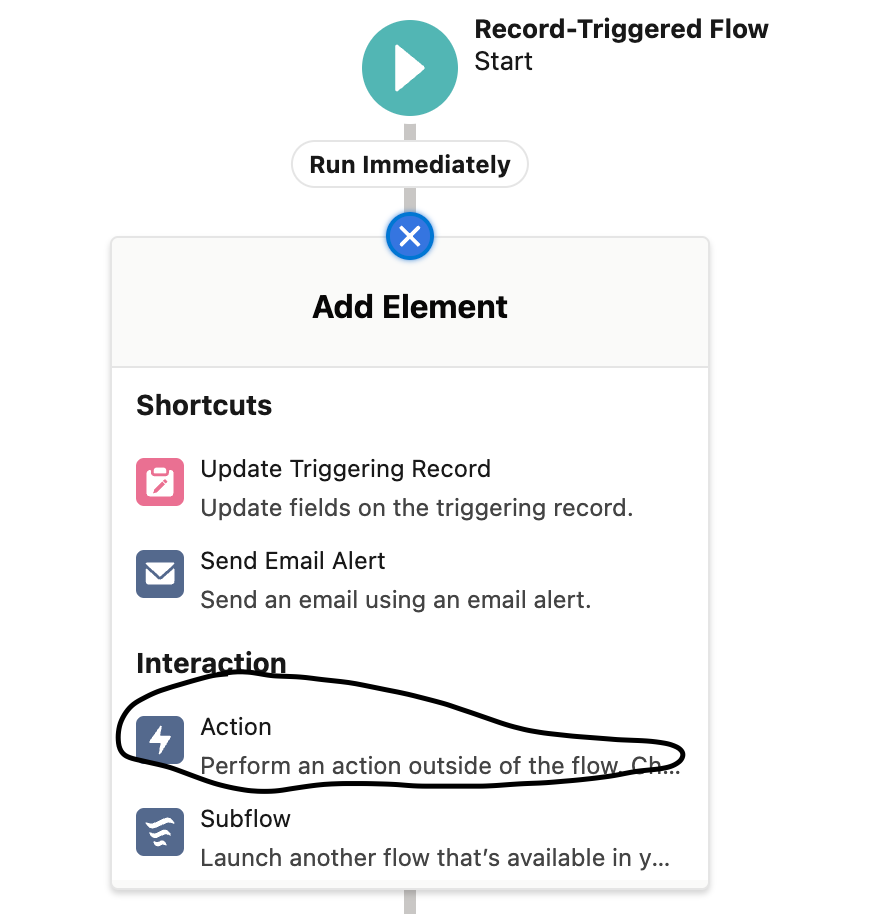Select the Update Triggering Record clipboard icon
The image size is (894, 914).
click(160, 482)
